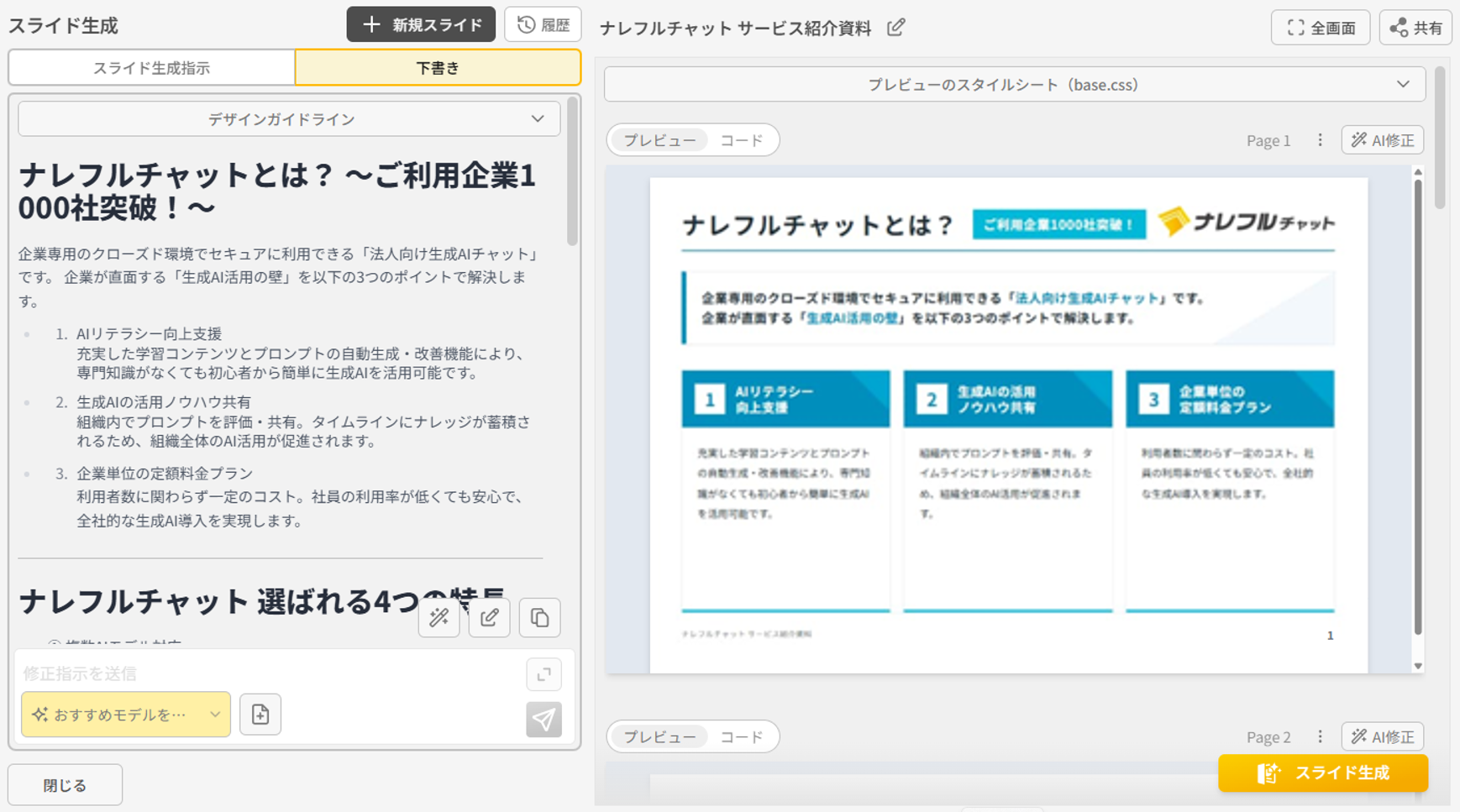The width and height of the screenshot is (1460, 812).
Task: Select プレビュー toggle for Page 1
Action: pyautogui.click(x=659, y=140)
